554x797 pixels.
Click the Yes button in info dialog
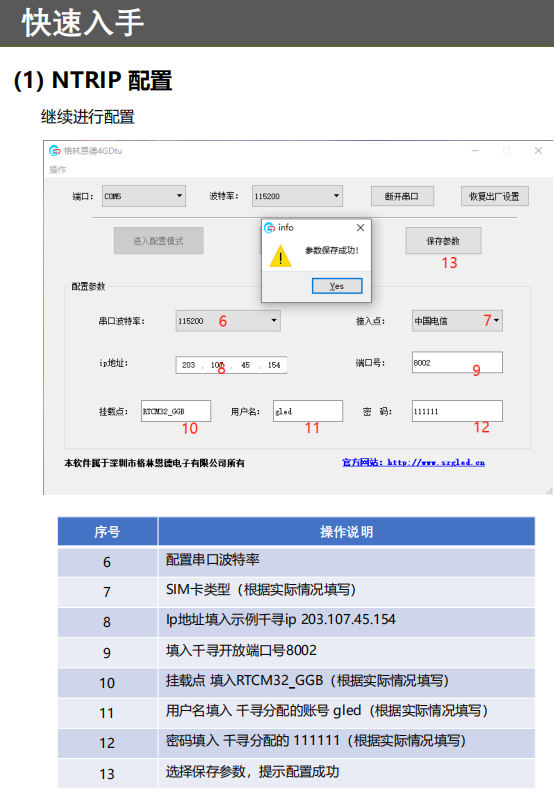(x=337, y=286)
